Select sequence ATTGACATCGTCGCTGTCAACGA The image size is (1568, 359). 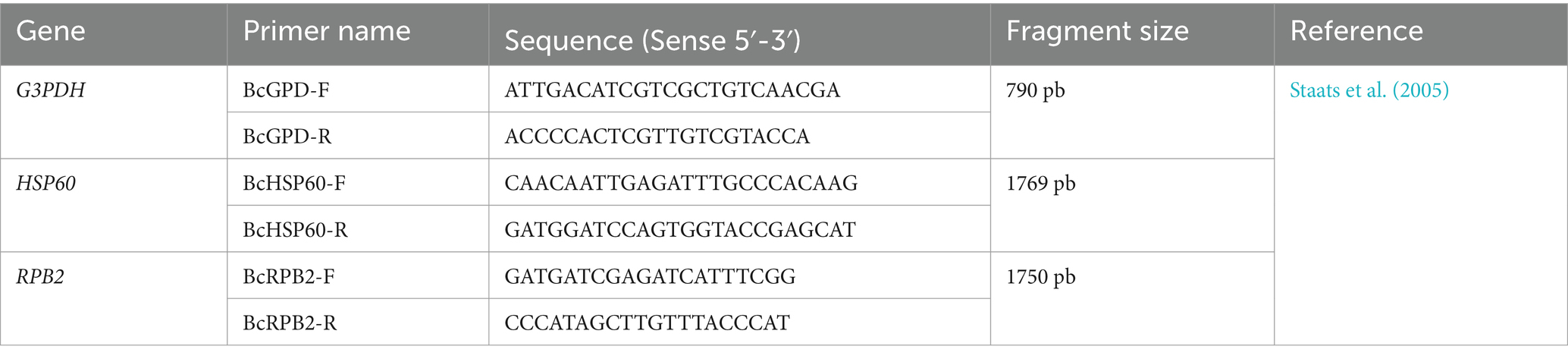[673, 90]
